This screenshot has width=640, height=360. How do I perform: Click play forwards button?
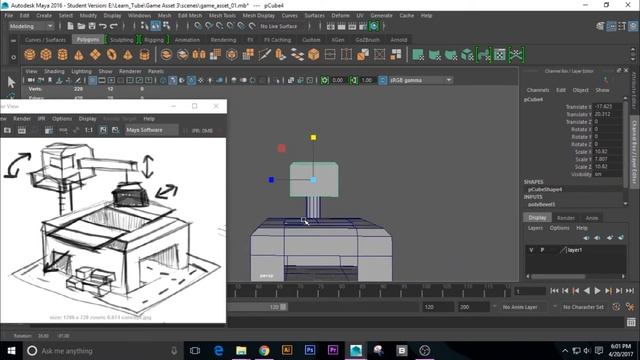point(597,291)
